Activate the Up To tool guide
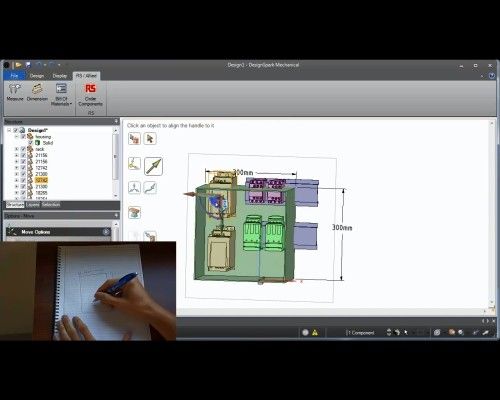This screenshot has height=400, width=500. tap(150, 236)
